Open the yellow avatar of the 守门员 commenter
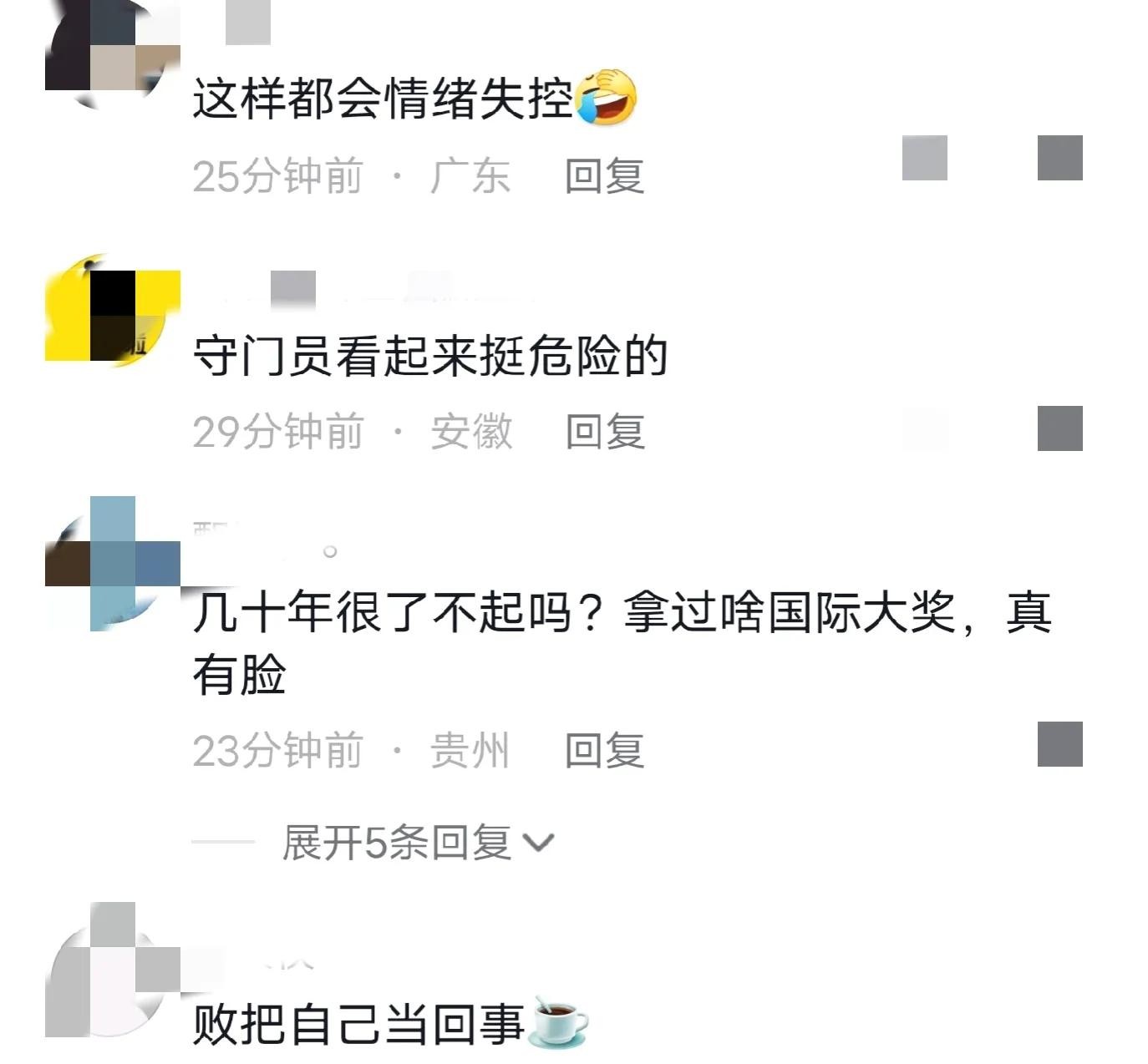The image size is (1148, 1064). (113, 316)
